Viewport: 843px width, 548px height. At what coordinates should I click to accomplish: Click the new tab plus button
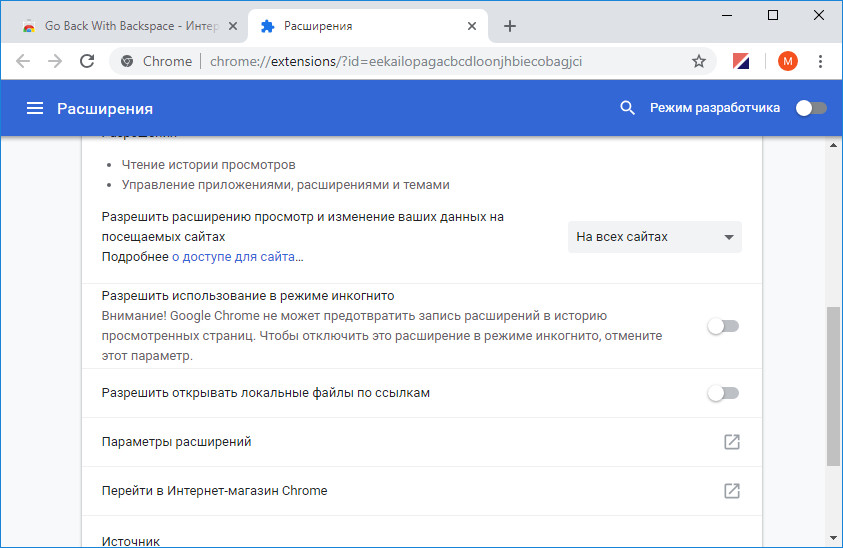coord(510,25)
